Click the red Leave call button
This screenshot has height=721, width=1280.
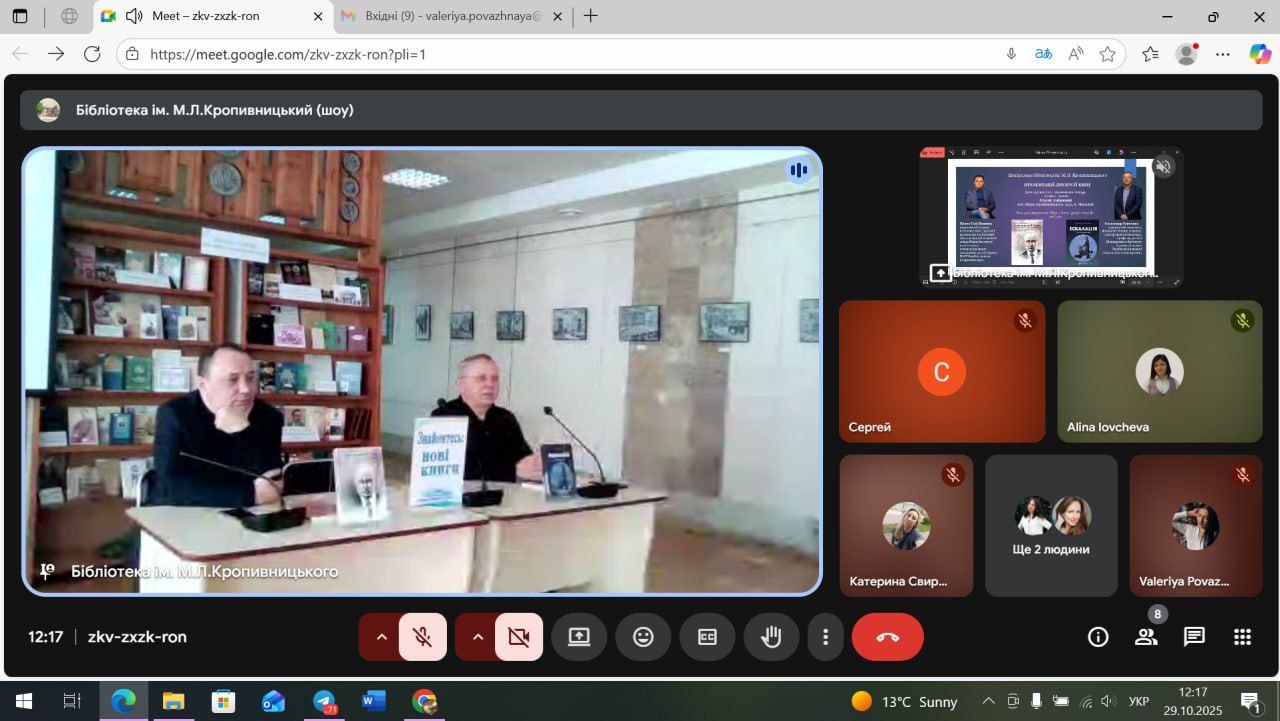(x=887, y=637)
